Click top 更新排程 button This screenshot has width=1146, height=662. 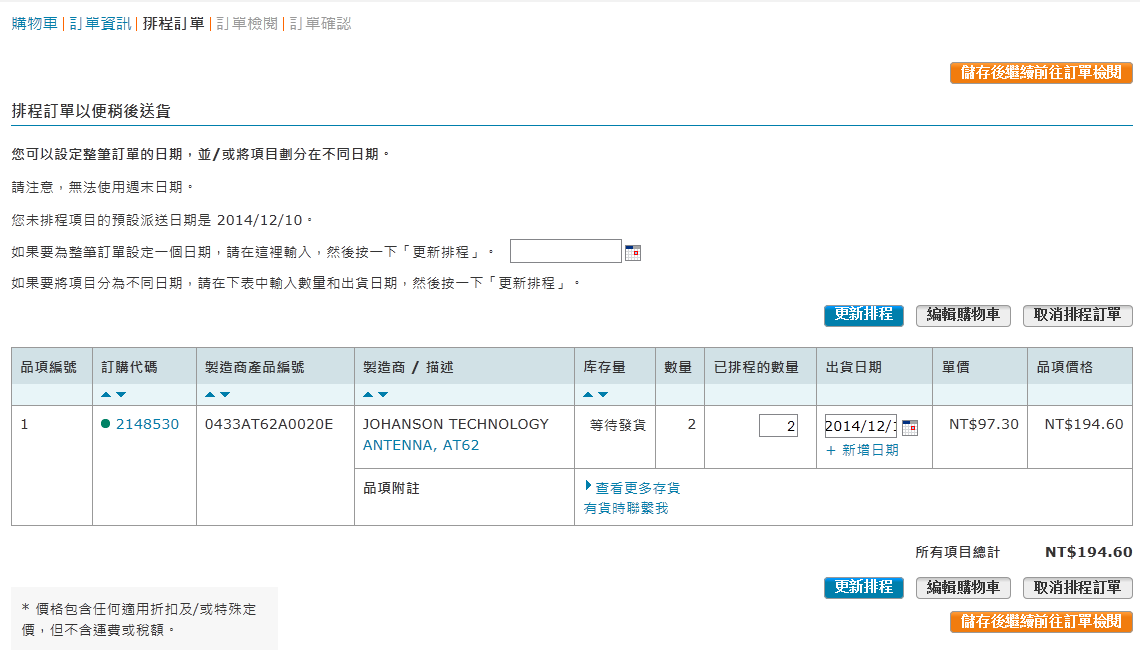click(864, 315)
